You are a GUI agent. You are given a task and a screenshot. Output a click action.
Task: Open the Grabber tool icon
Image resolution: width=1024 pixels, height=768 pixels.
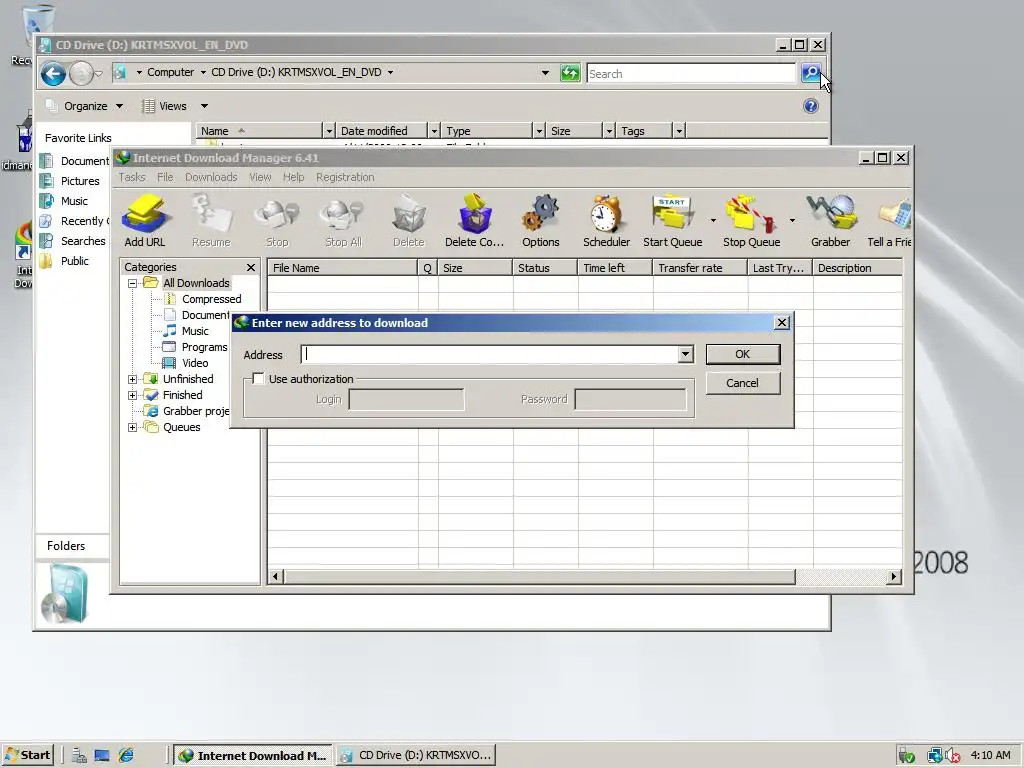click(831, 220)
